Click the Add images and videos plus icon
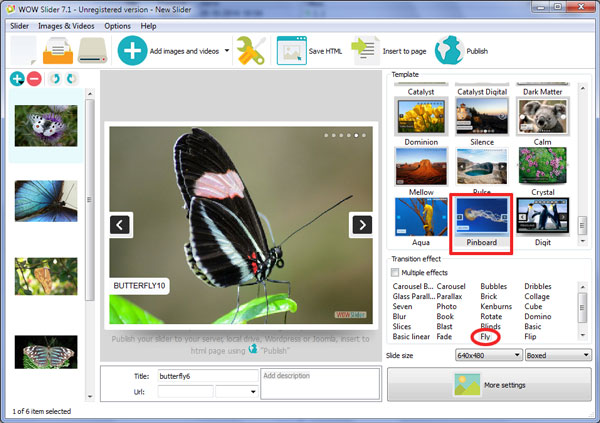Image resolution: width=600 pixels, height=423 pixels. point(132,51)
